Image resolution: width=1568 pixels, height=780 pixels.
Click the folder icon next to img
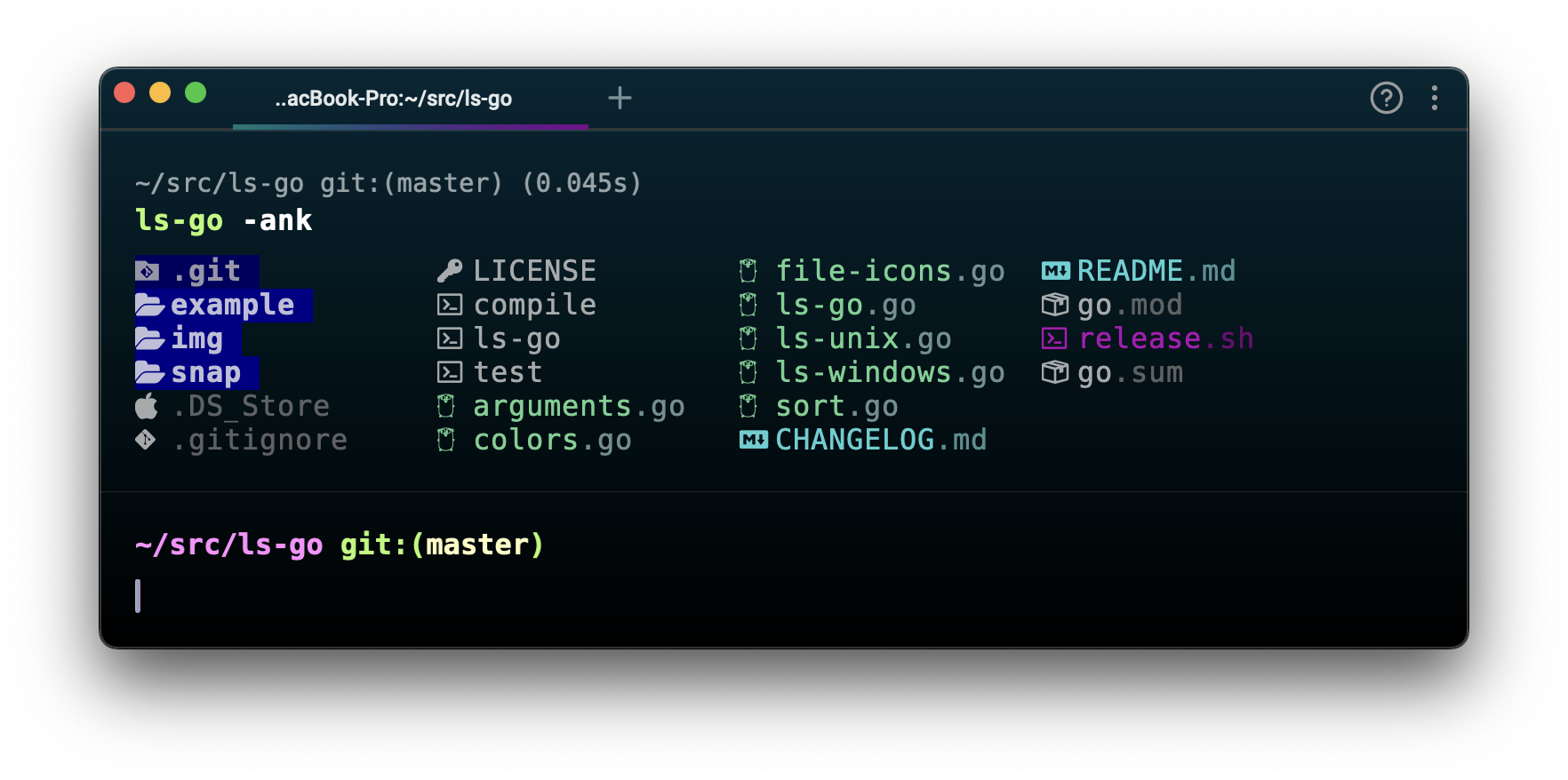149,339
